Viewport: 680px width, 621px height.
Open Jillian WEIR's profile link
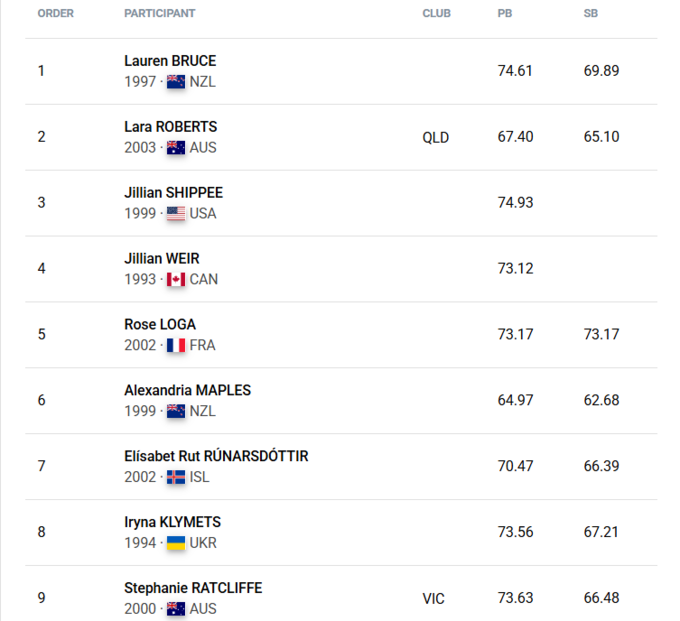pos(162,259)
